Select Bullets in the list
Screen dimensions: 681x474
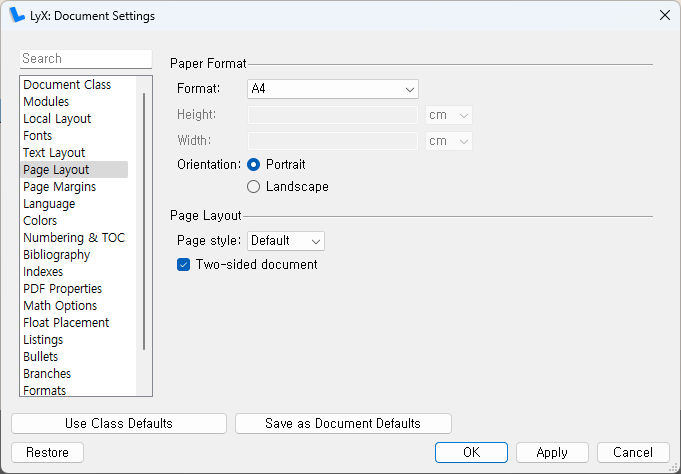40,357
